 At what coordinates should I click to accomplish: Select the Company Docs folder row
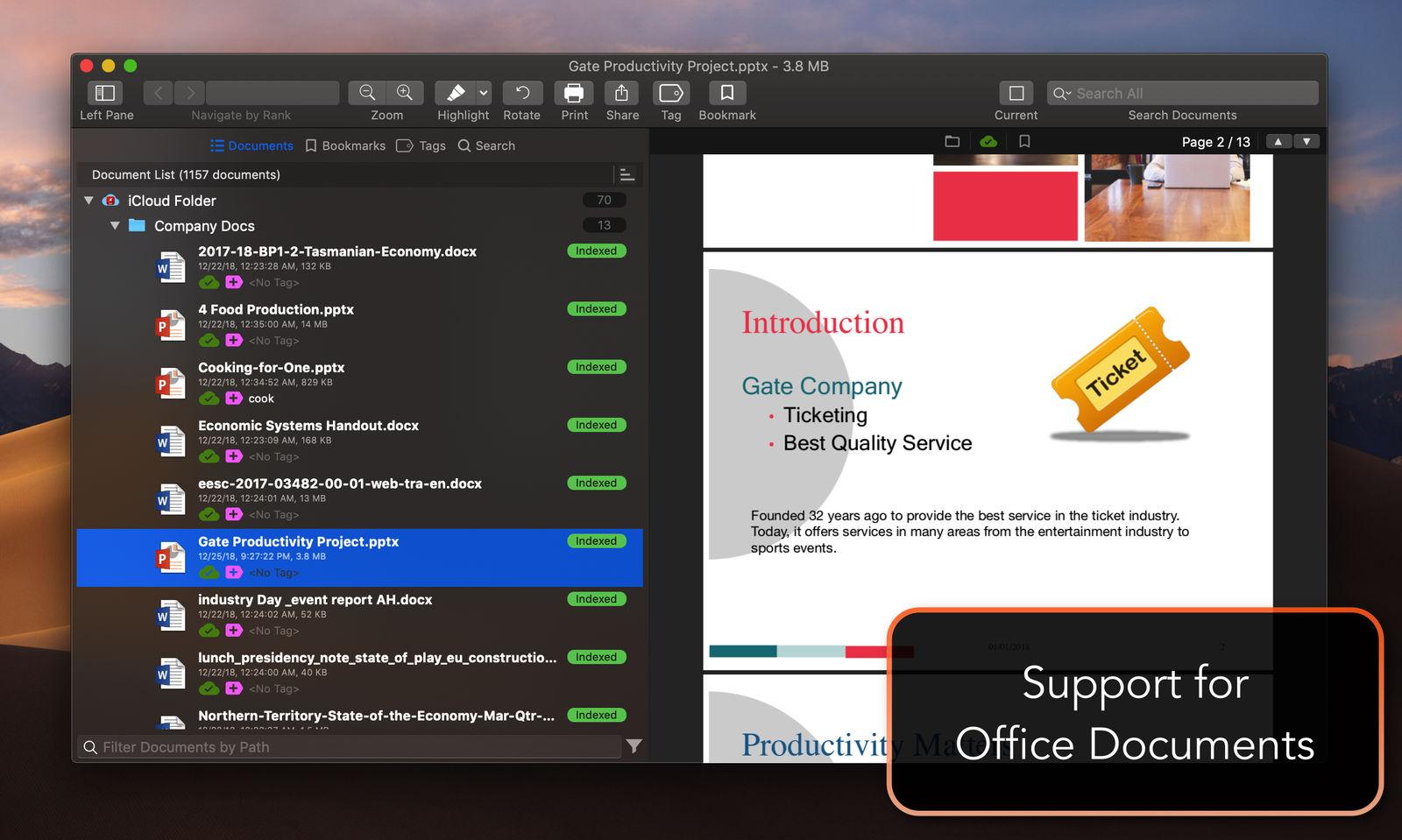[x=360, y=225]
